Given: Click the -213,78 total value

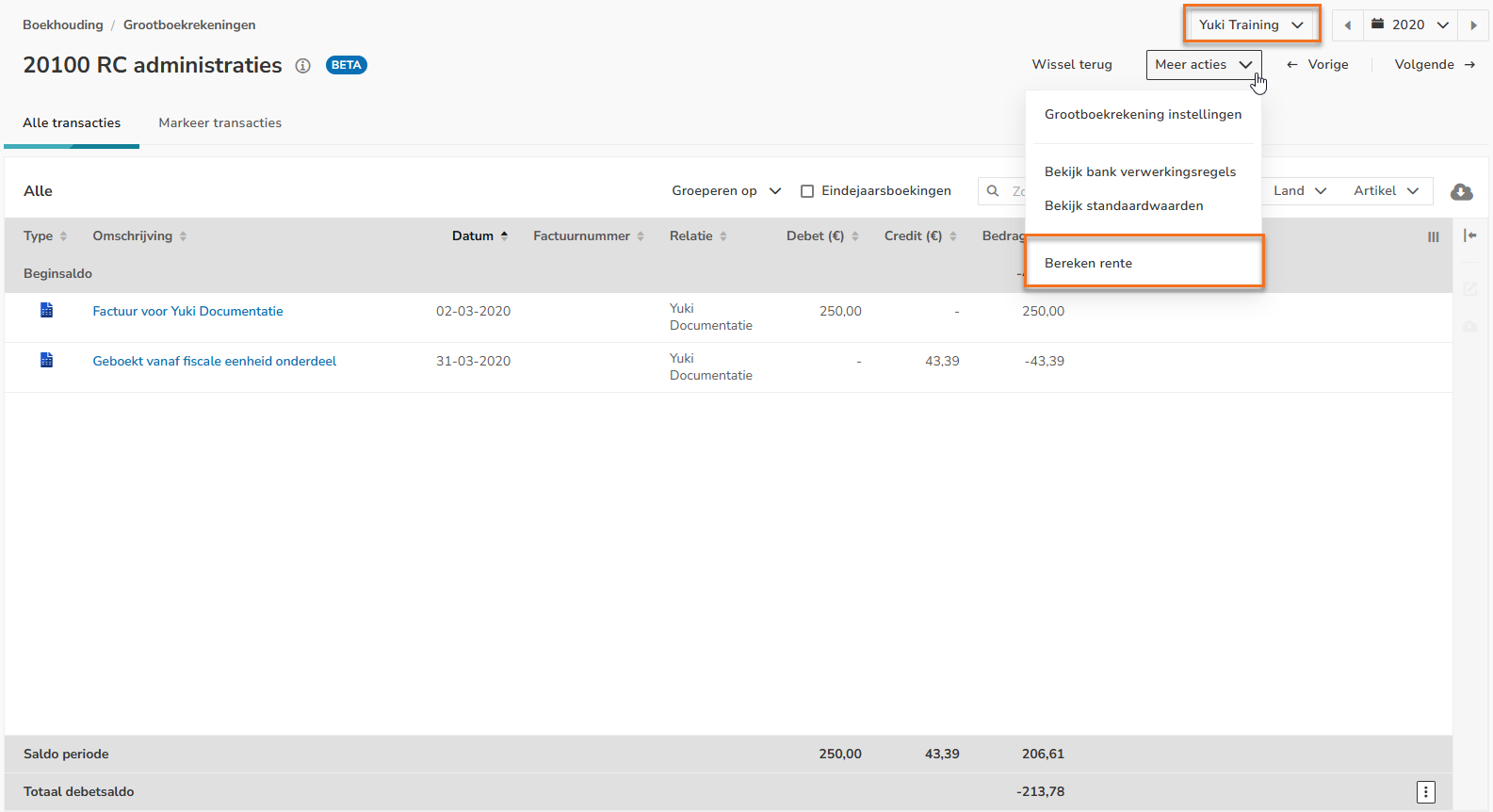Looking at the screenshot, I should tap(1040, 792).
